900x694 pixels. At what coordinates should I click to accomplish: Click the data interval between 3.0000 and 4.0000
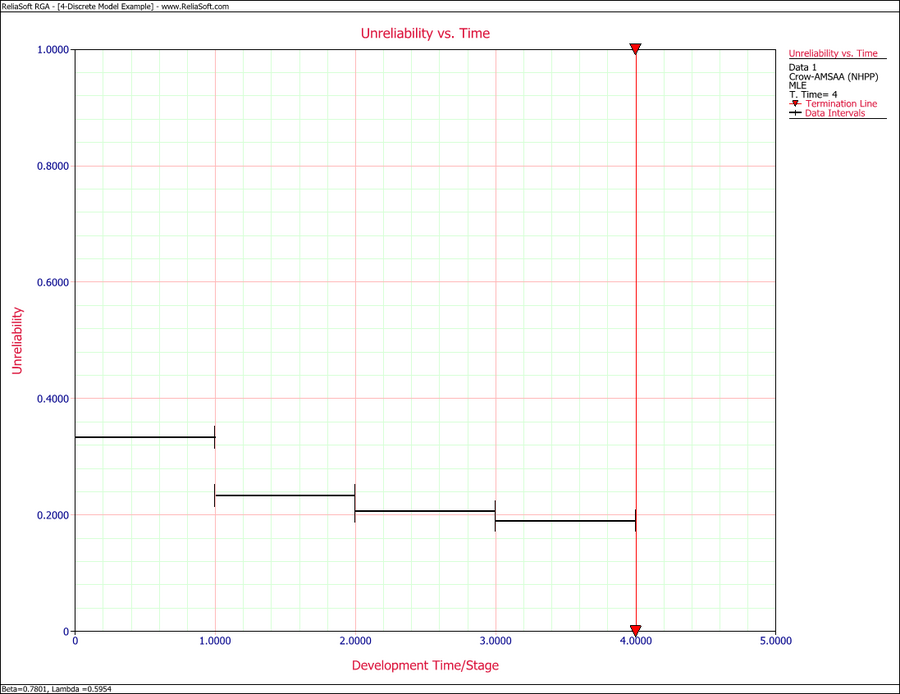[565, 521]
